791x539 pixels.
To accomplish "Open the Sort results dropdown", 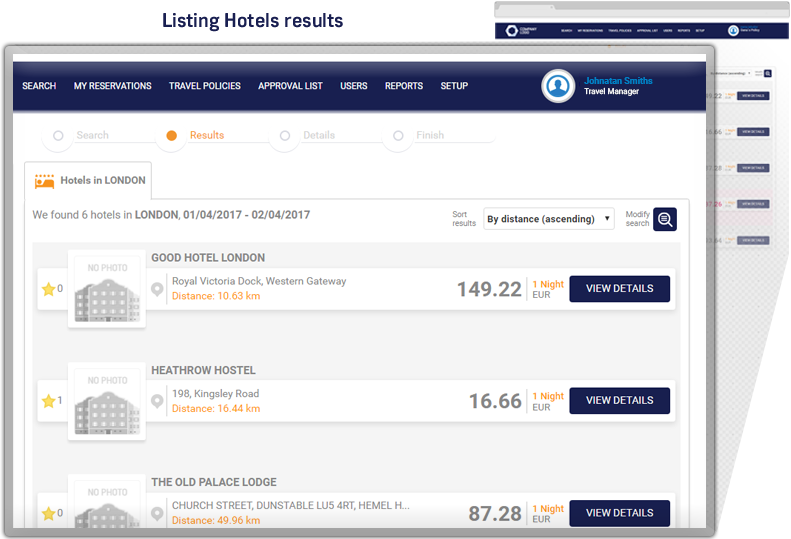I will [549, 219].
